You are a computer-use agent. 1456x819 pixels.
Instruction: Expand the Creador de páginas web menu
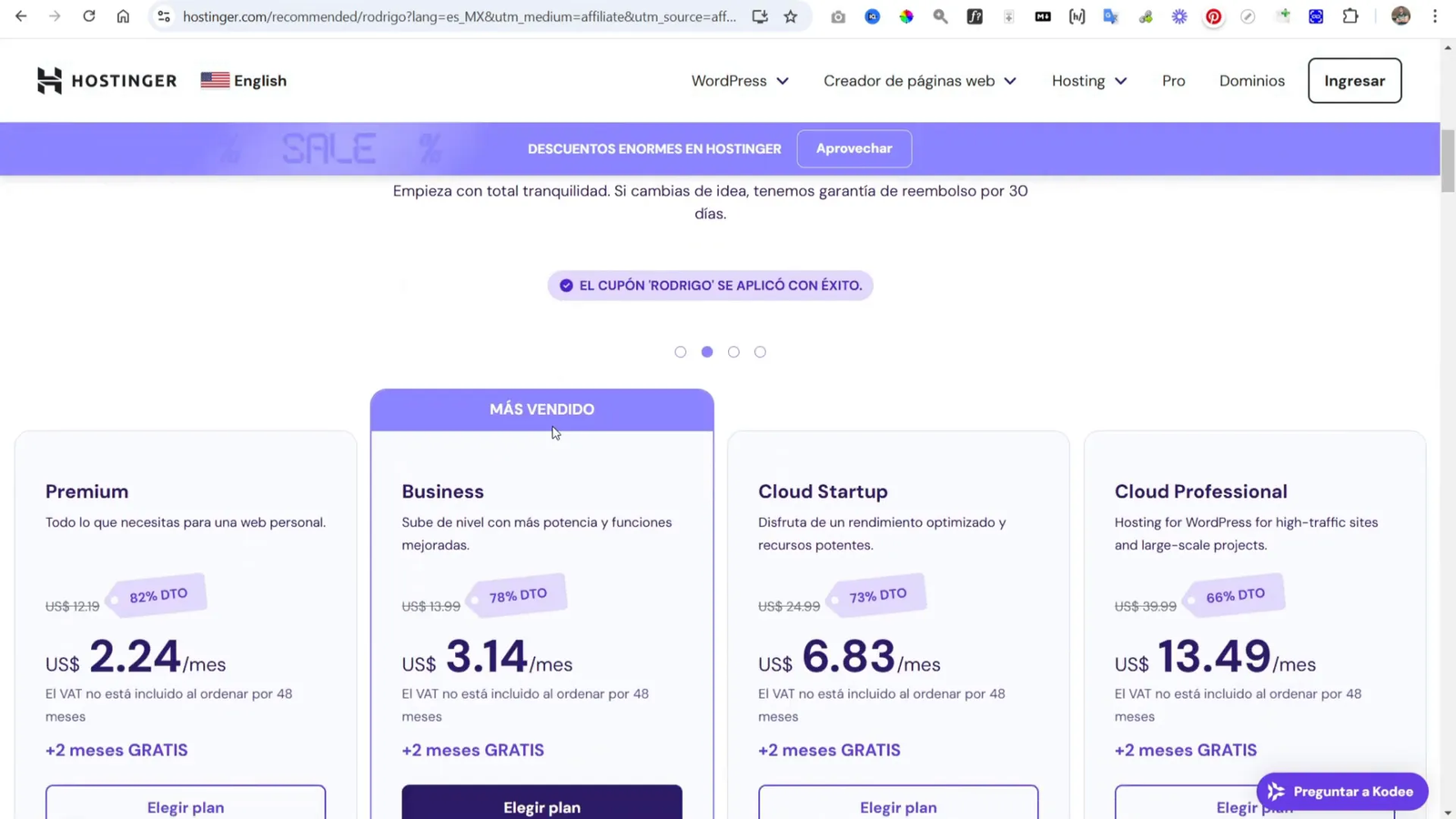tap(919, 80)
